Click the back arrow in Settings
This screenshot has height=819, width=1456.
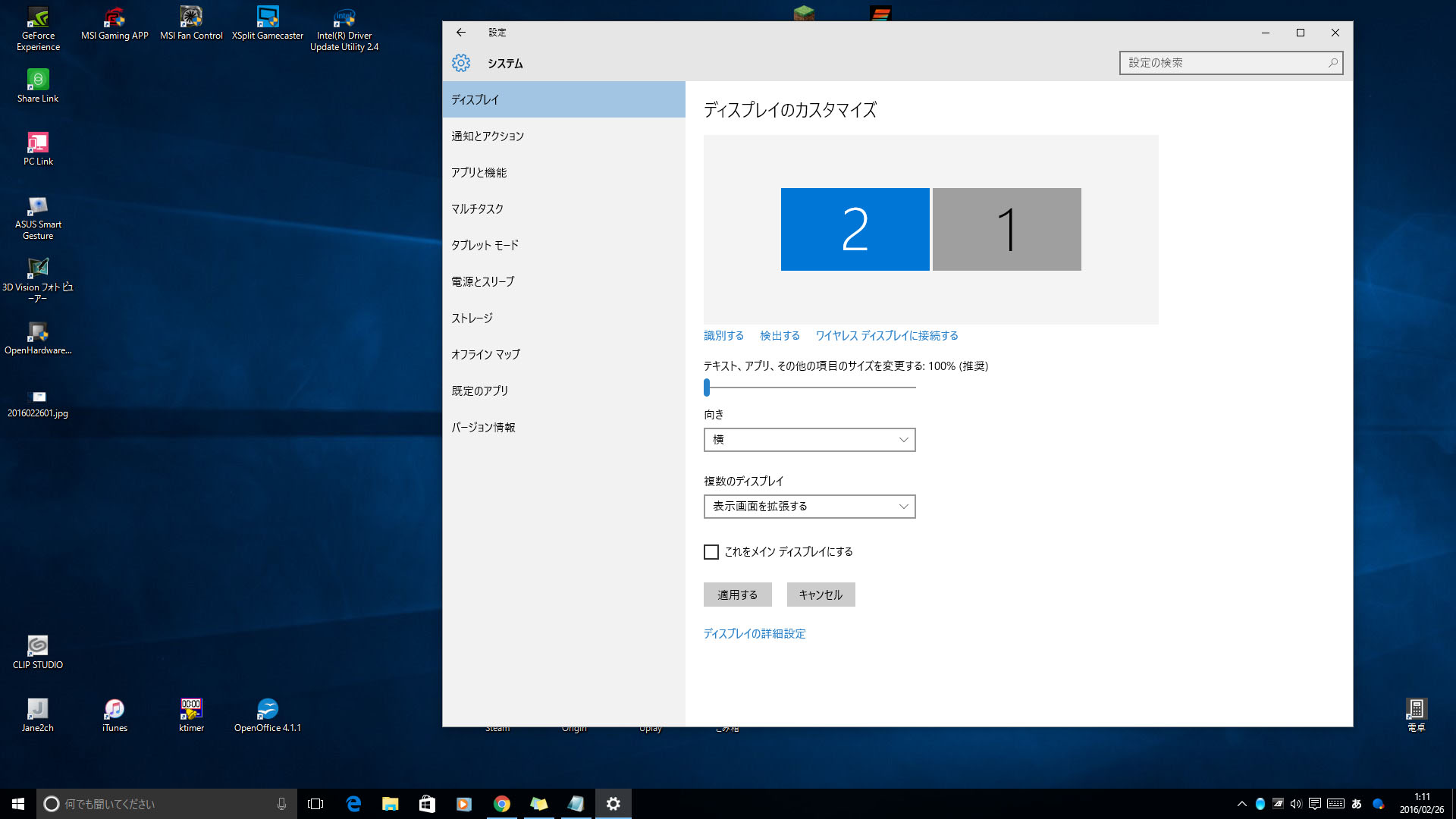click(460, 32)
